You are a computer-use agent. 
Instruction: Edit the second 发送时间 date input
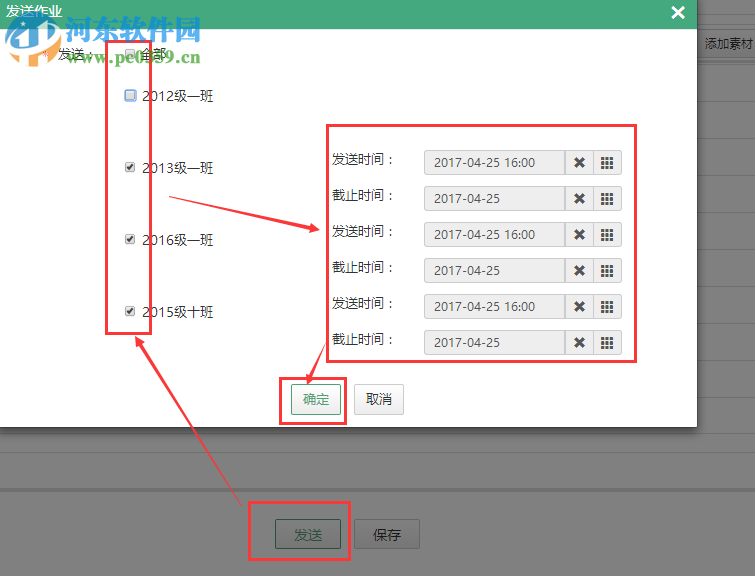point(495,235)
